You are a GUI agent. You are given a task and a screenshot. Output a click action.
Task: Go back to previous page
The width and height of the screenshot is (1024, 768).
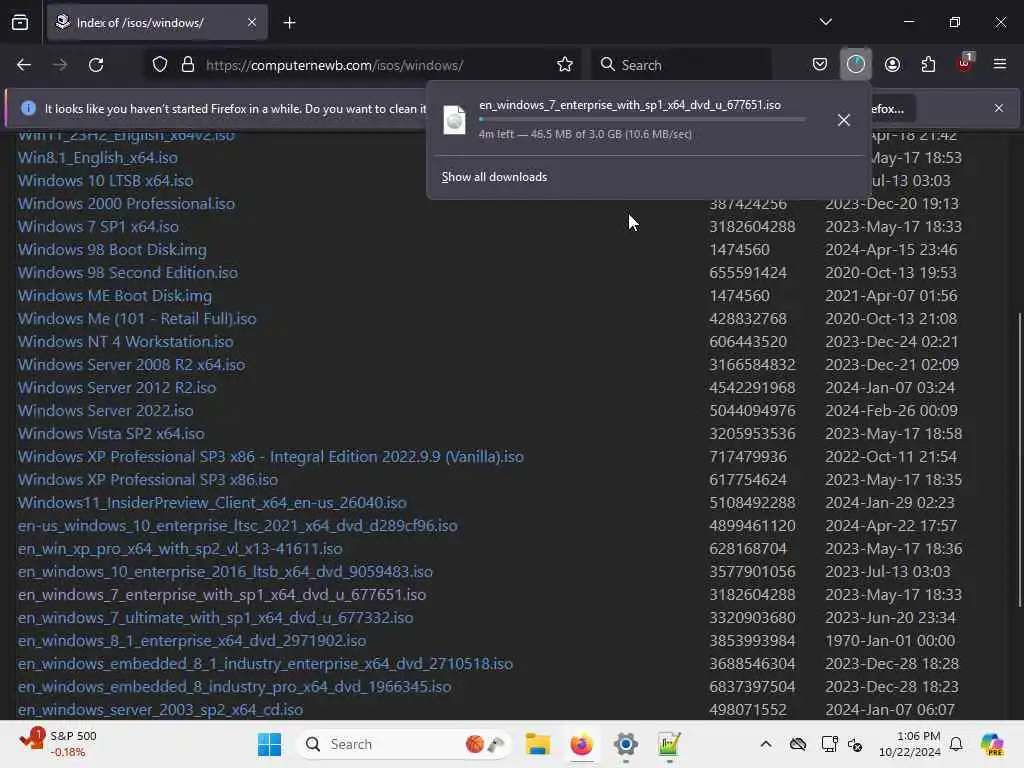[24, 65]
